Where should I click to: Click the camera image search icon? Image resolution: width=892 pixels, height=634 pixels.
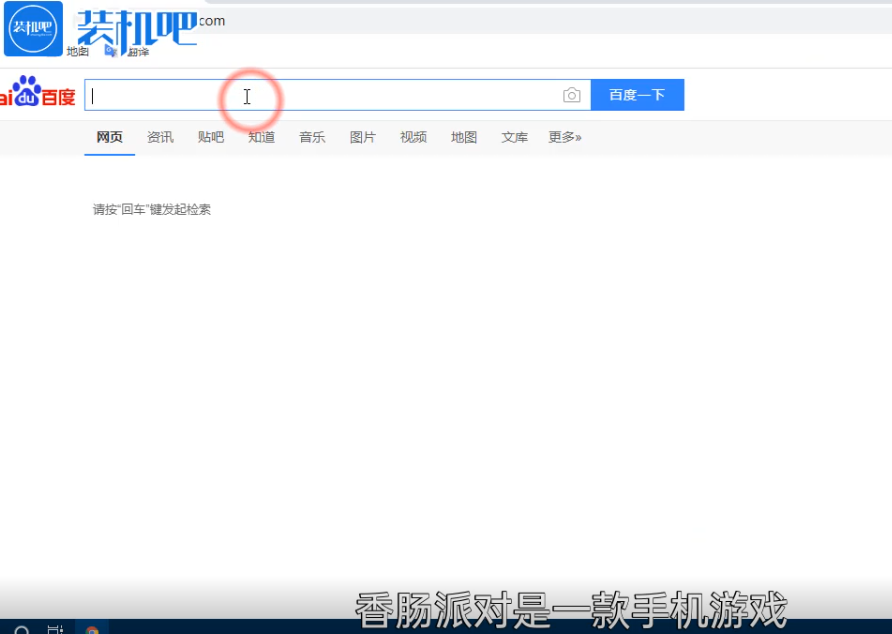coord(571,95)
